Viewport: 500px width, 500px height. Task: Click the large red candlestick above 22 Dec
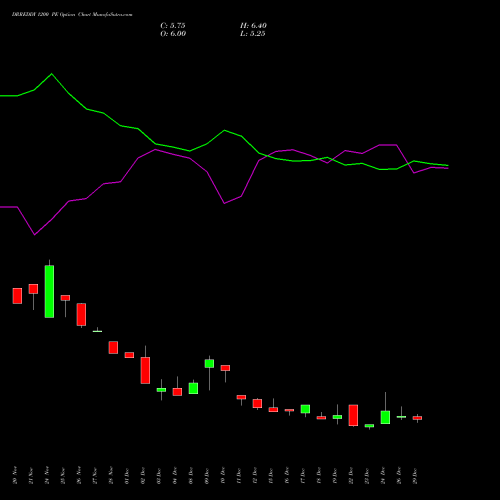(x=353, y=415)
